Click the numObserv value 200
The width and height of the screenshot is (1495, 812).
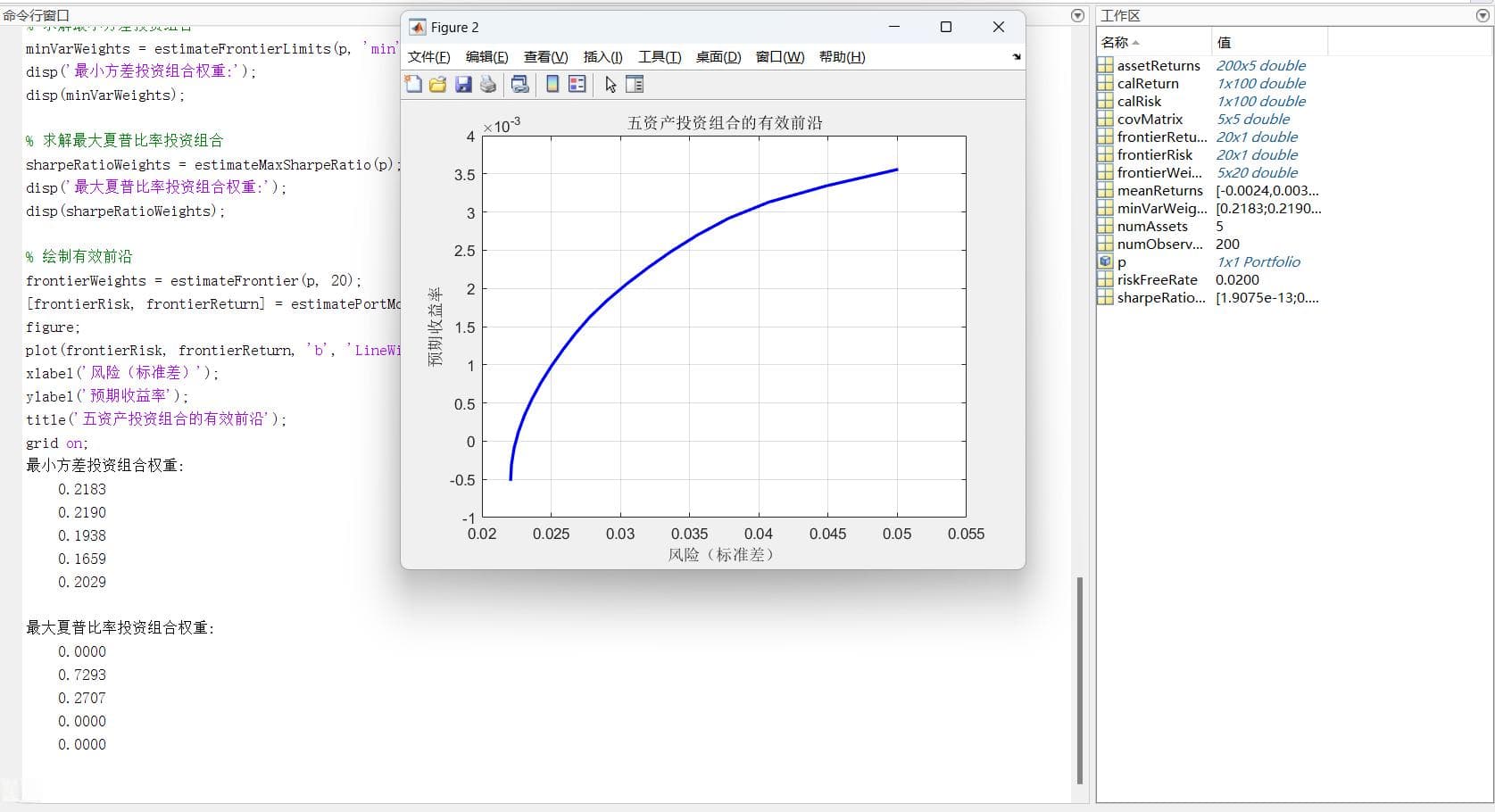pos(1227,244)
